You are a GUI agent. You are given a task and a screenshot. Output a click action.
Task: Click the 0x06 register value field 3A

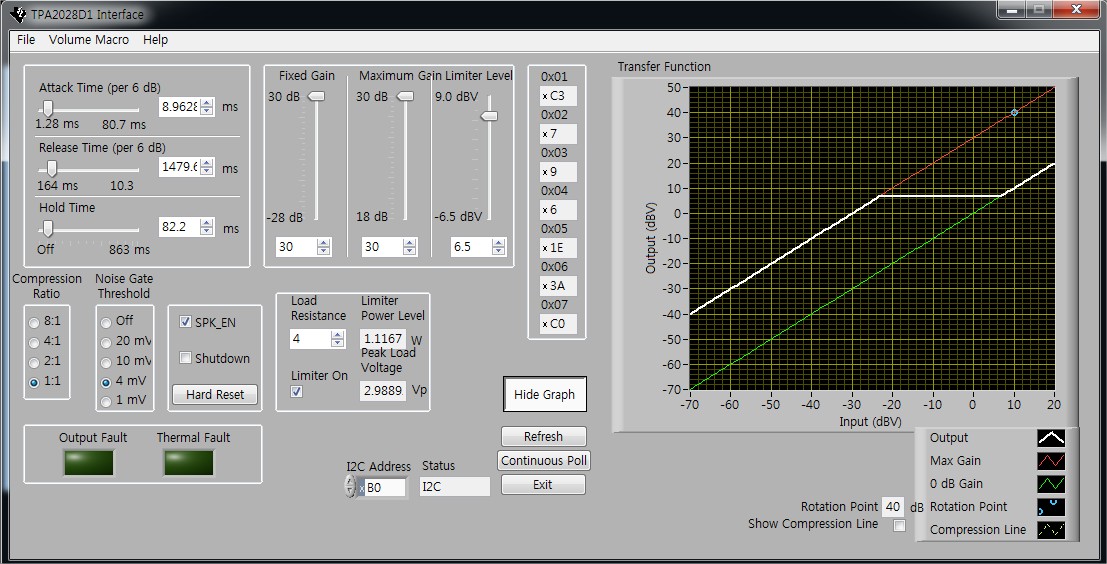tap(558, 286)
